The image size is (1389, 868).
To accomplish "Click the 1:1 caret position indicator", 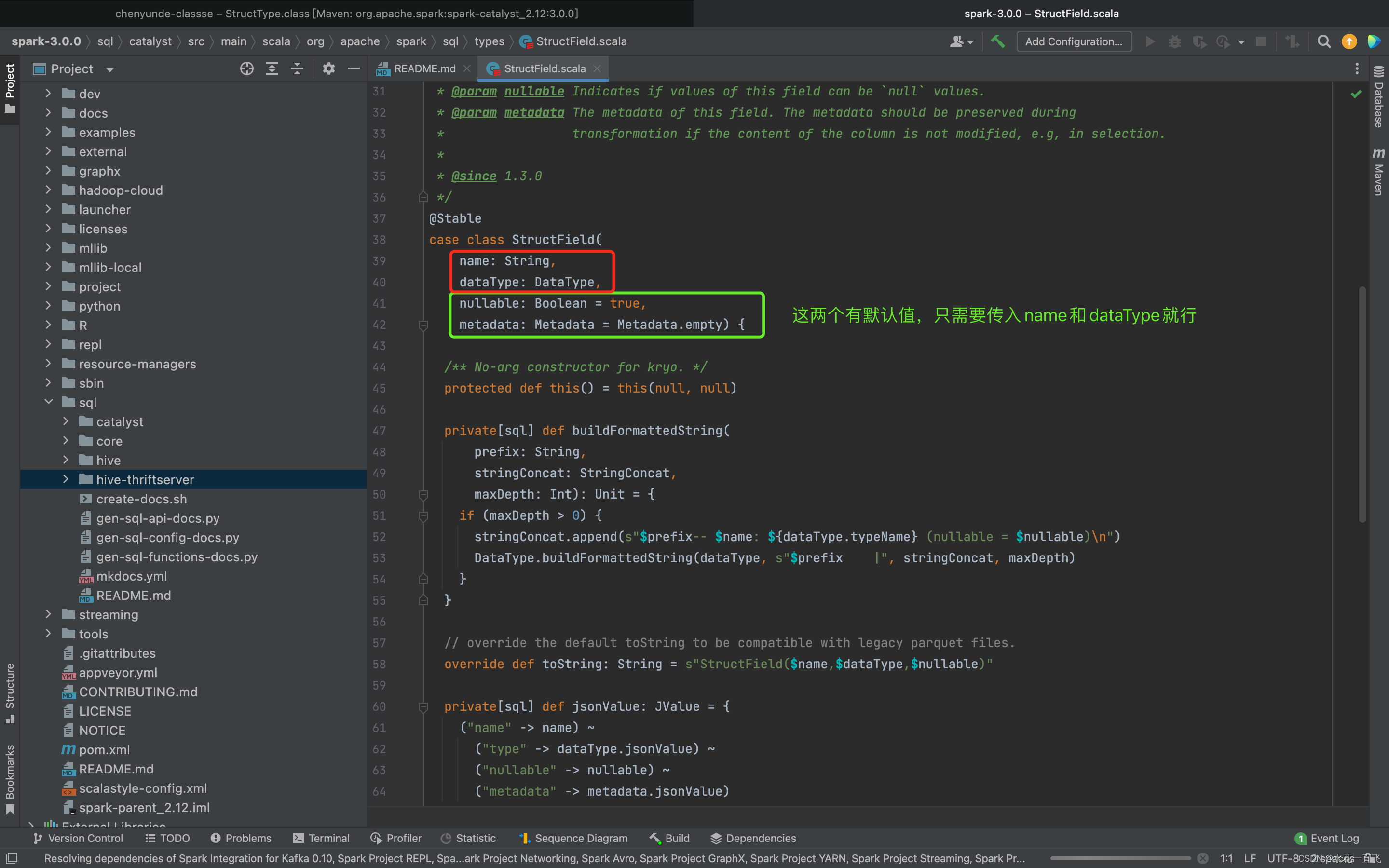I will coord(1226,858).
